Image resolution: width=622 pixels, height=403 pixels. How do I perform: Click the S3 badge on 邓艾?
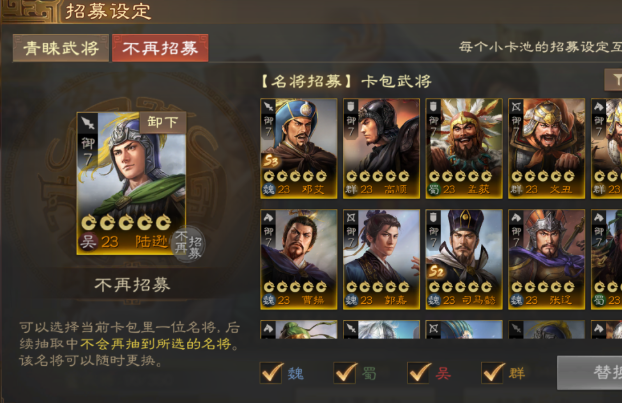[271, 161]
